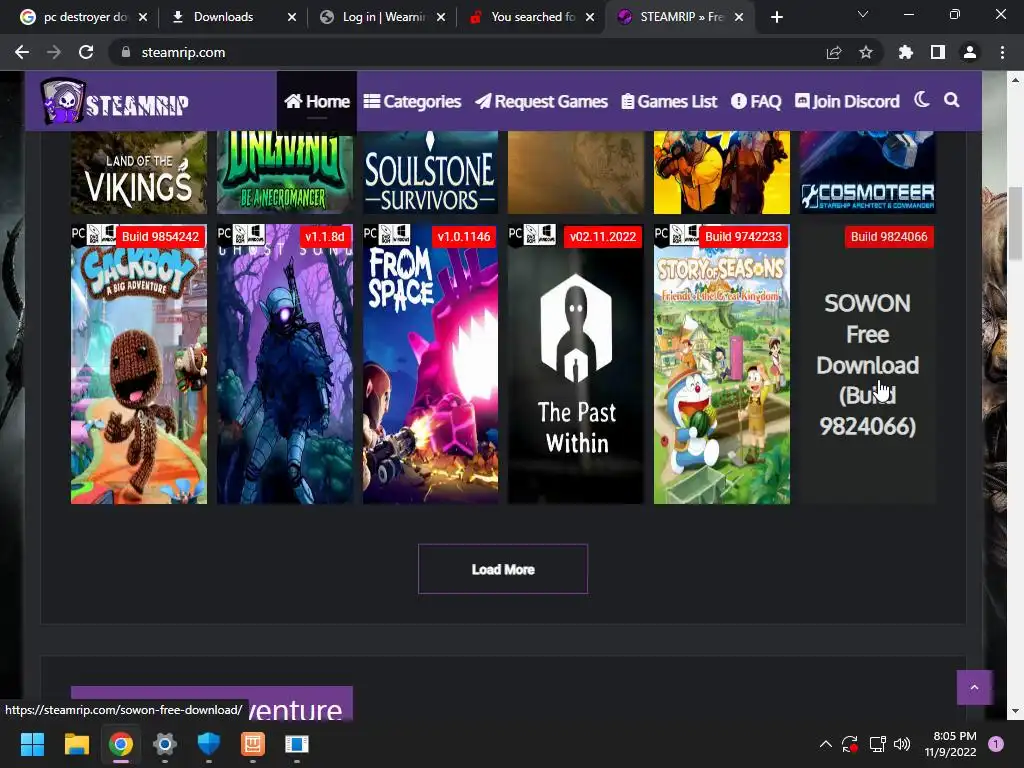Click the scroll-to-top arrow button
Viewport: 1024px width, 768px height.
pos(974,687)
